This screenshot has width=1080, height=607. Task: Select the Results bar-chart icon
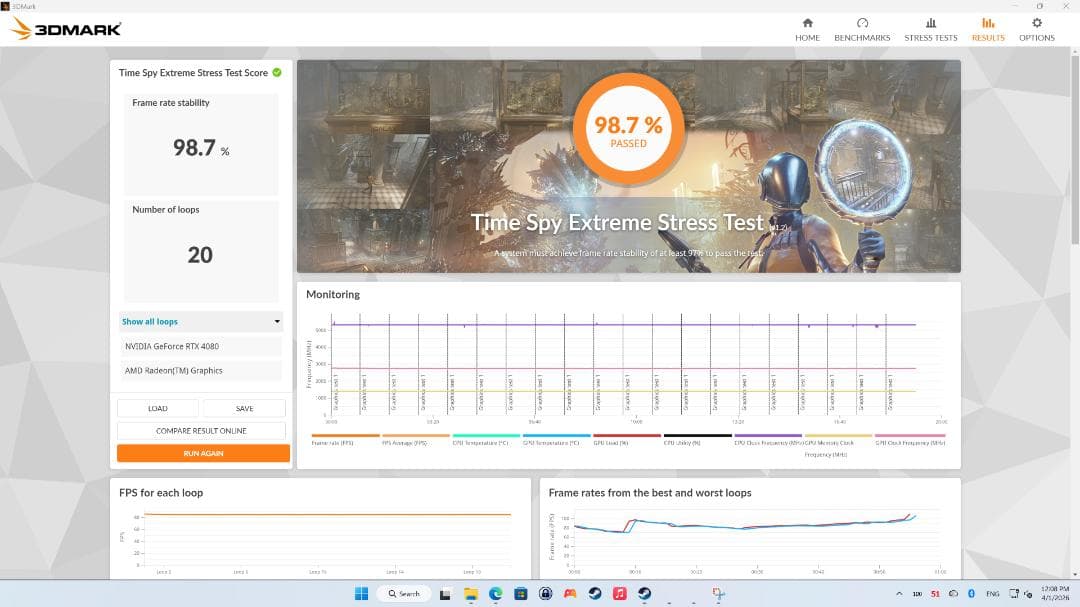(x=988, y=23)
